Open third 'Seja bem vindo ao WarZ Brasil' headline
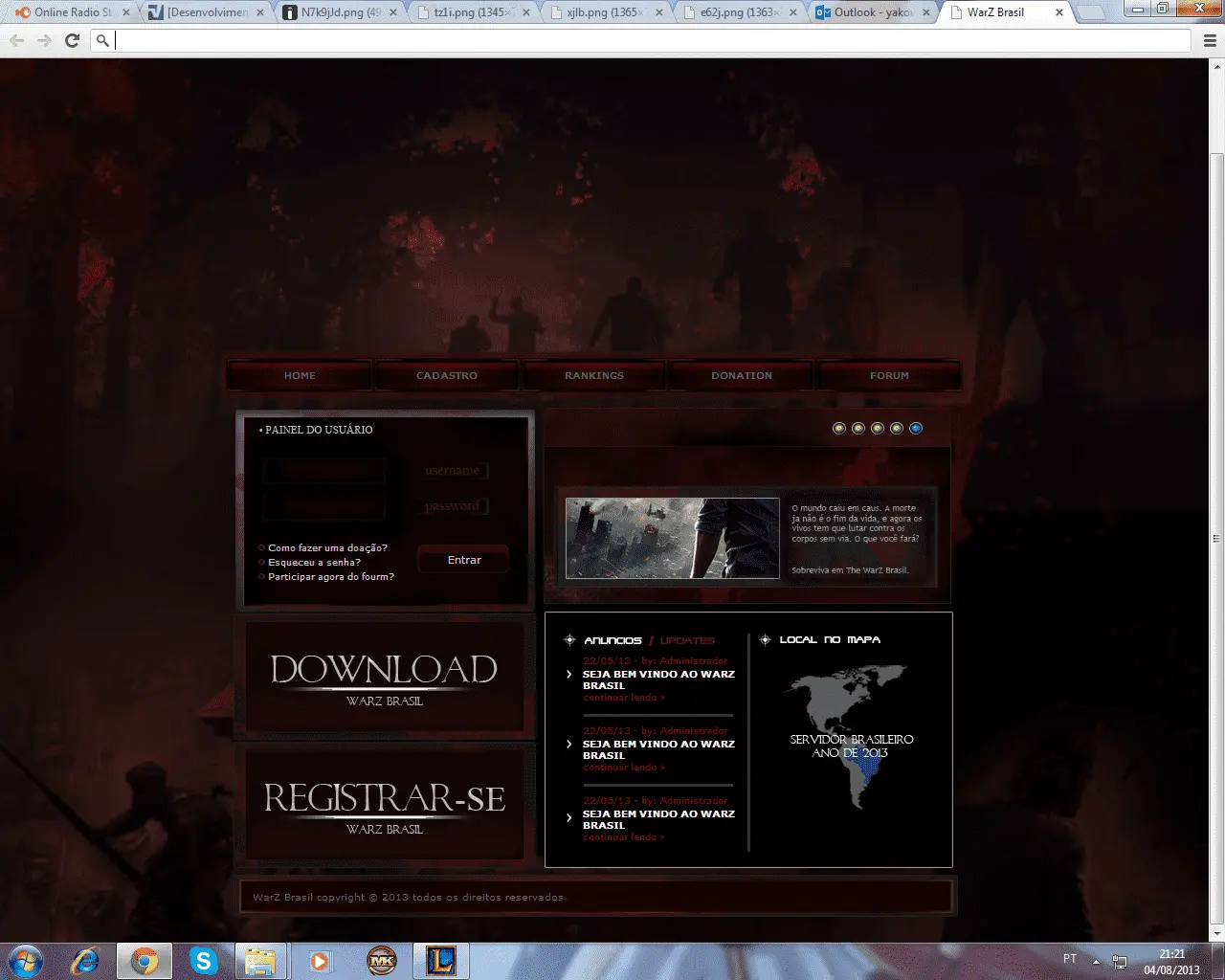1225x980 pixels. pos(658,819)
